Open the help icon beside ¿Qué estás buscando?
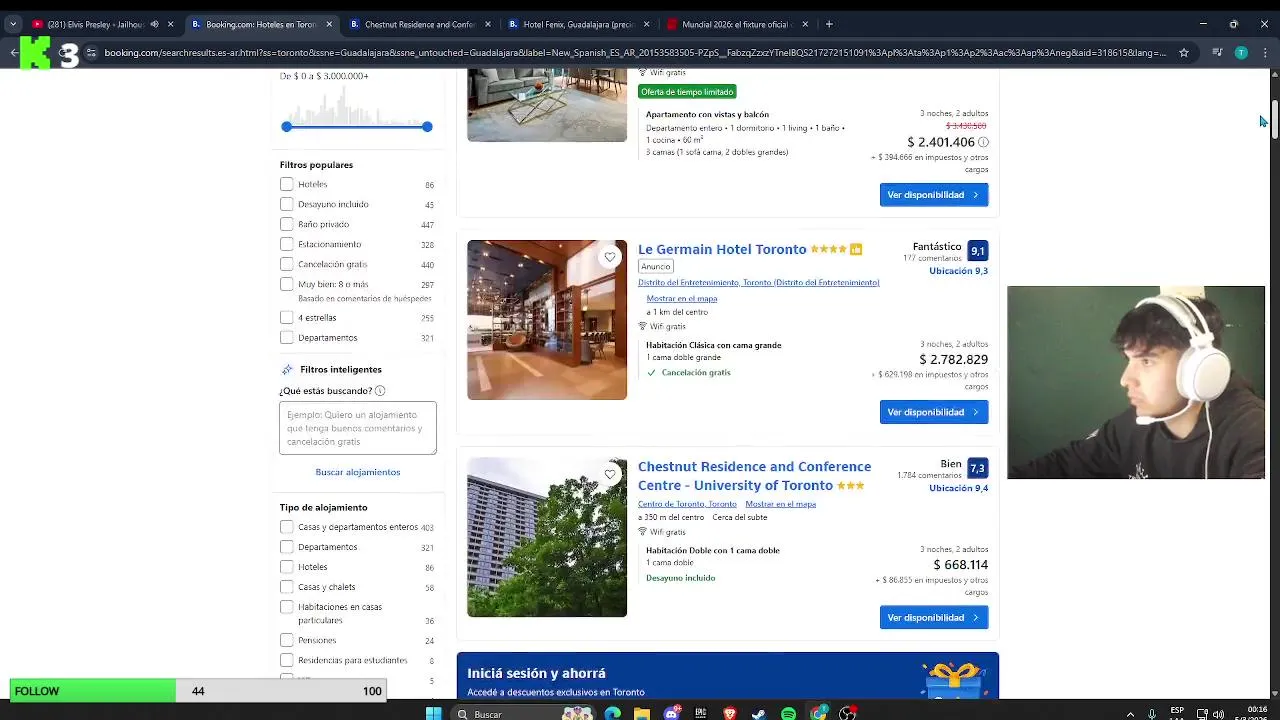 380,391
